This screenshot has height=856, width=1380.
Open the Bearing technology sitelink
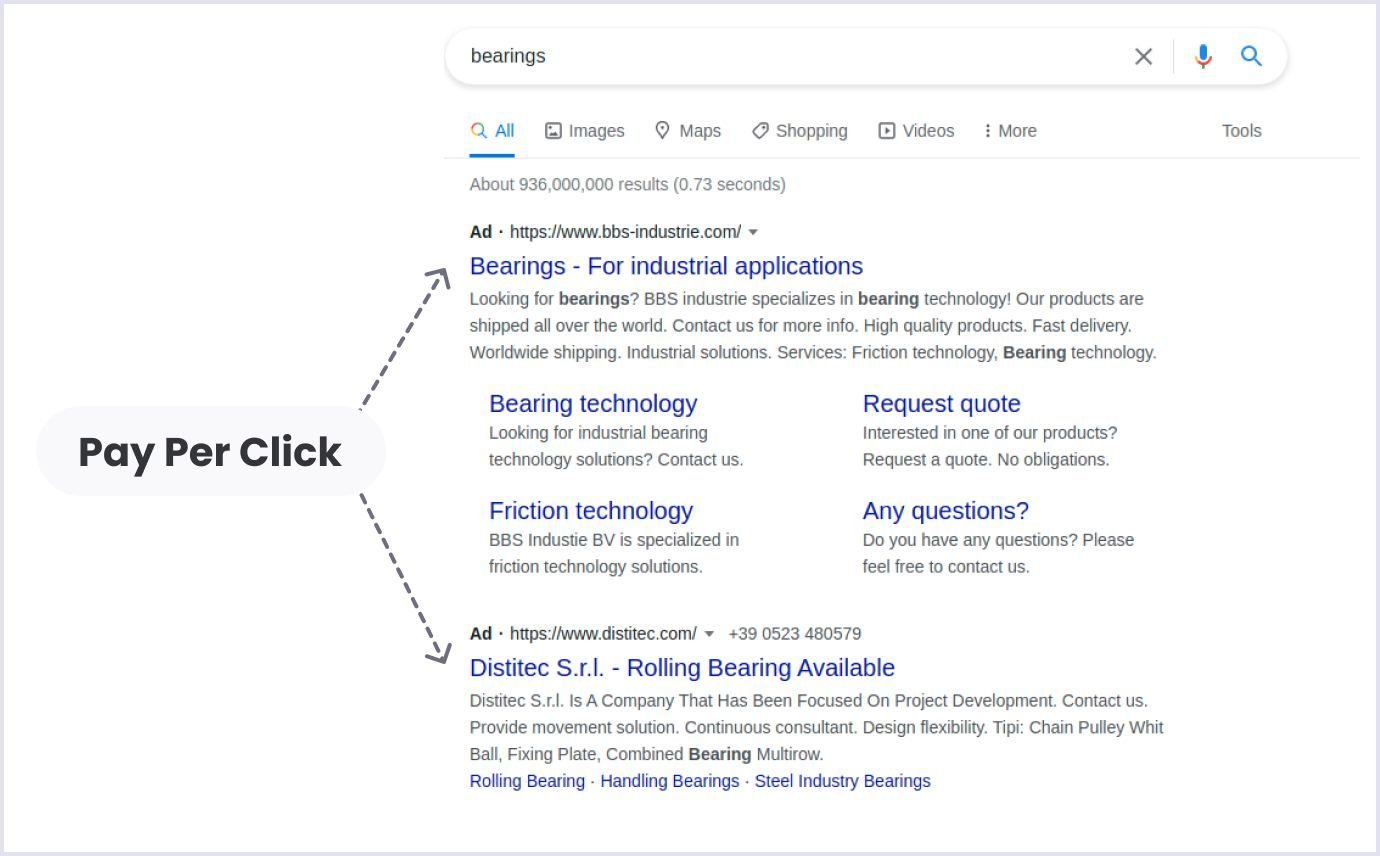point(593,404)
